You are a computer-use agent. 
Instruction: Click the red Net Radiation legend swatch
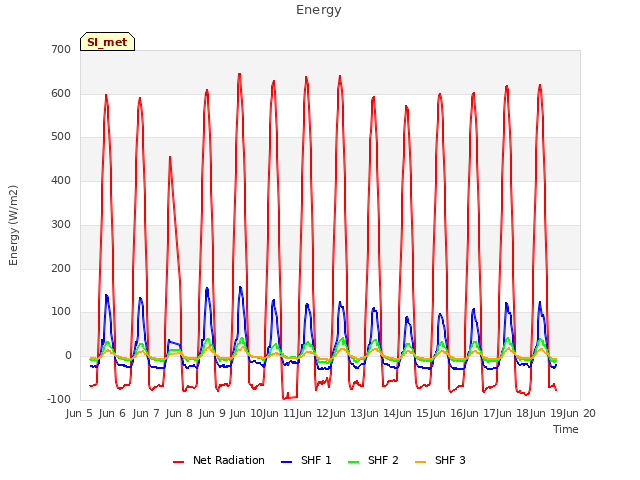pos(178,462)
